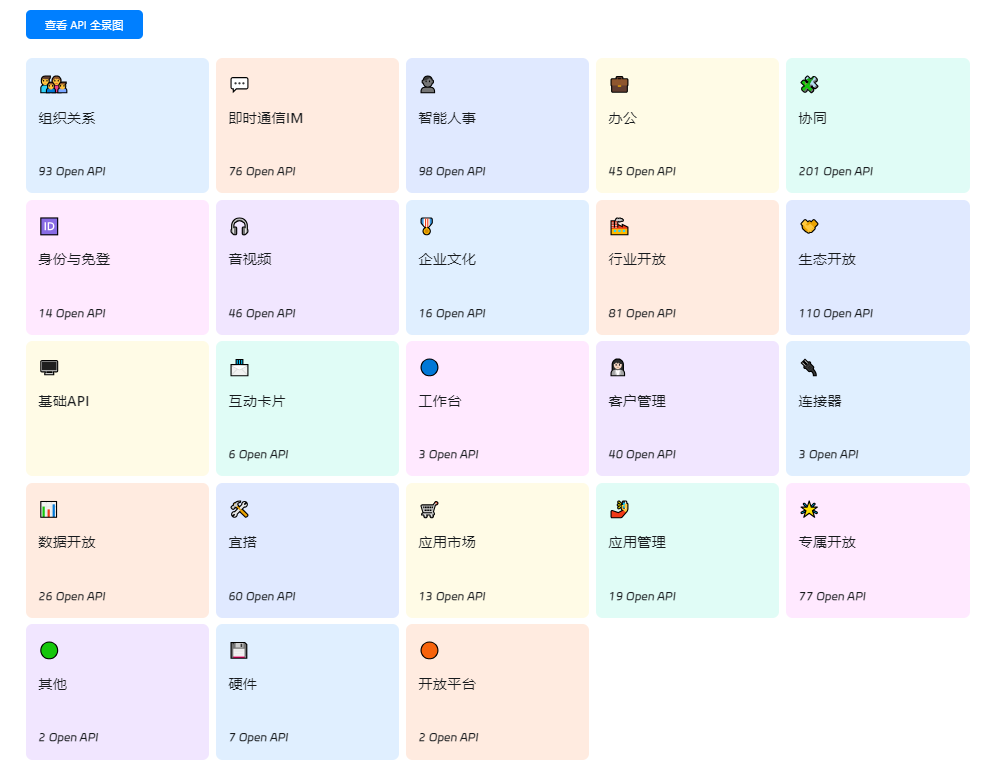1001x780 pixels.
Task: Click the 即时通信IM speech bubble icon
Action: [x=239, y=84]
